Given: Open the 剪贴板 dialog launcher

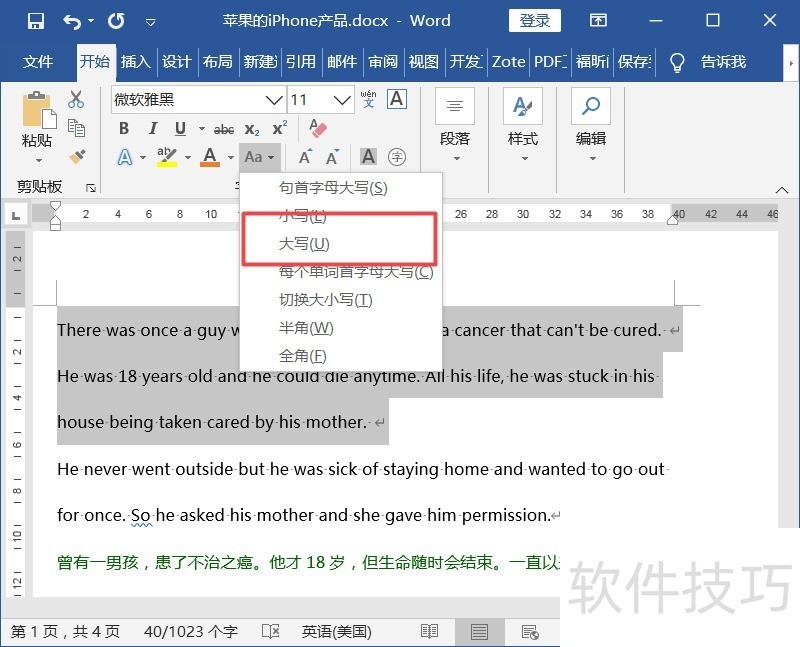Looking at the screenshot, I should pos(91,188).
